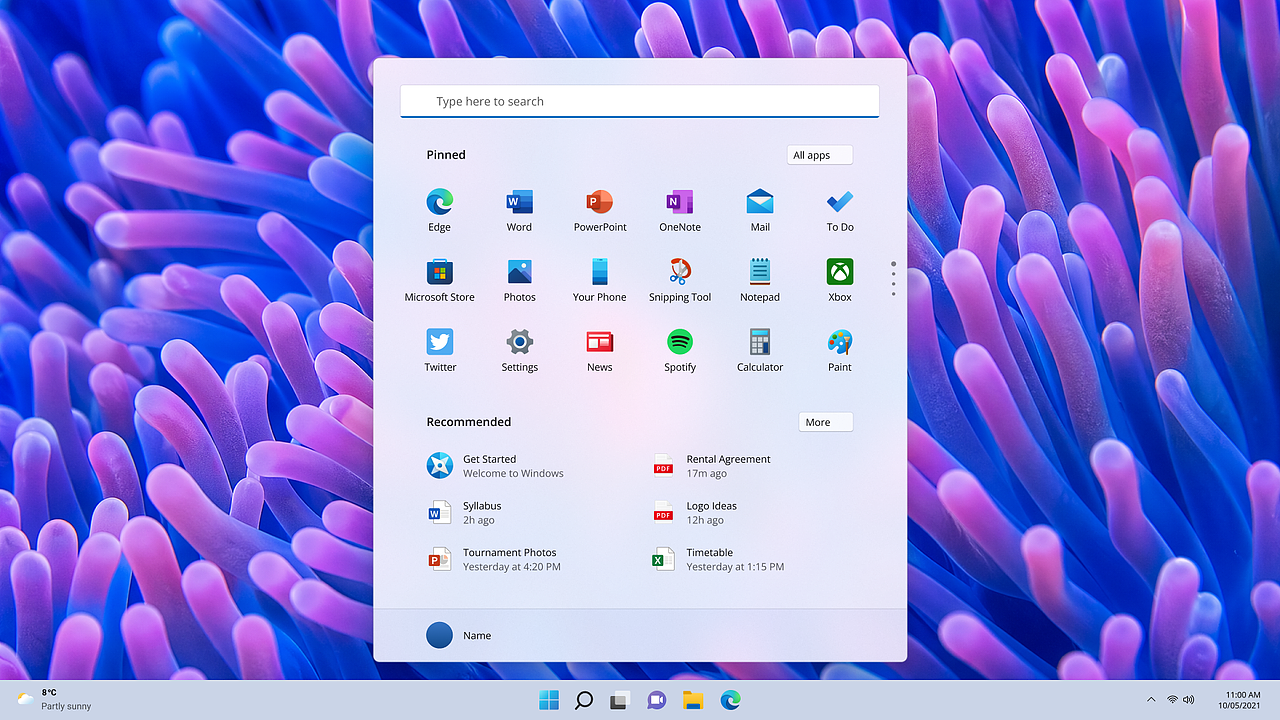
Task: Open the Xbox app
Action: click(840, 280)
